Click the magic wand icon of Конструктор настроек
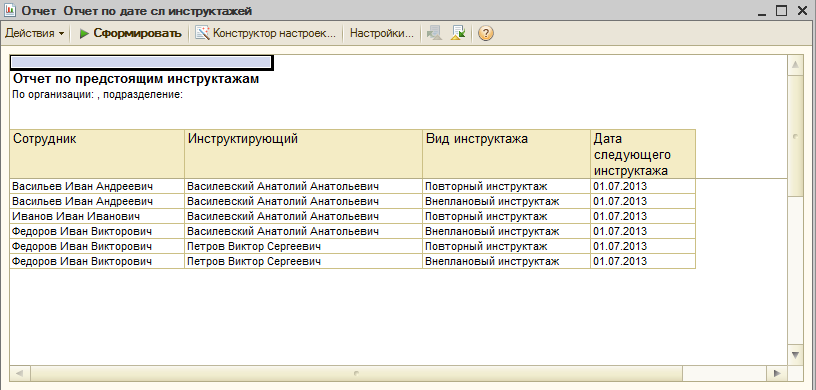816x390 pixels. click(x=202, y=33)
